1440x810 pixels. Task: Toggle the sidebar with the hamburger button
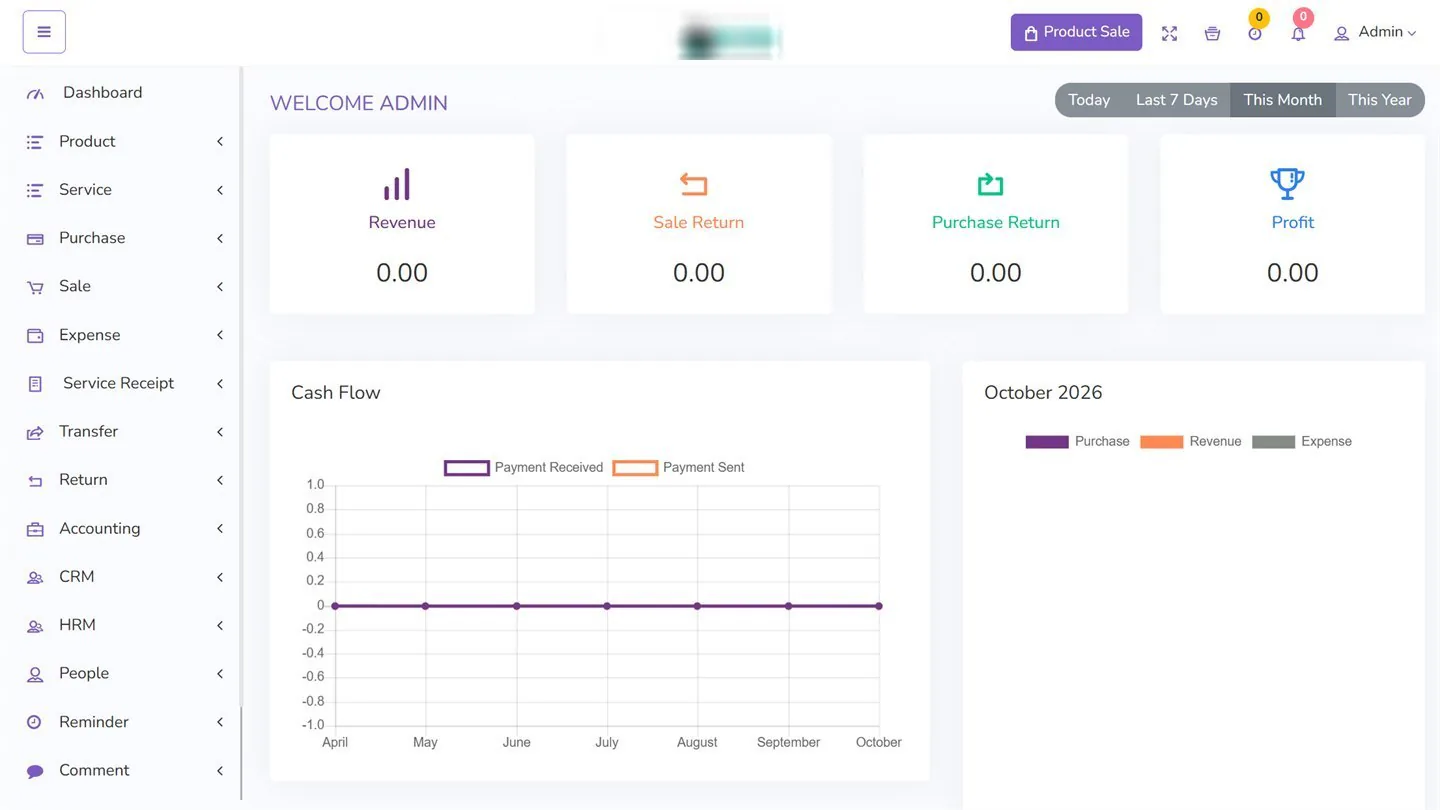click(x=44, y=32)
